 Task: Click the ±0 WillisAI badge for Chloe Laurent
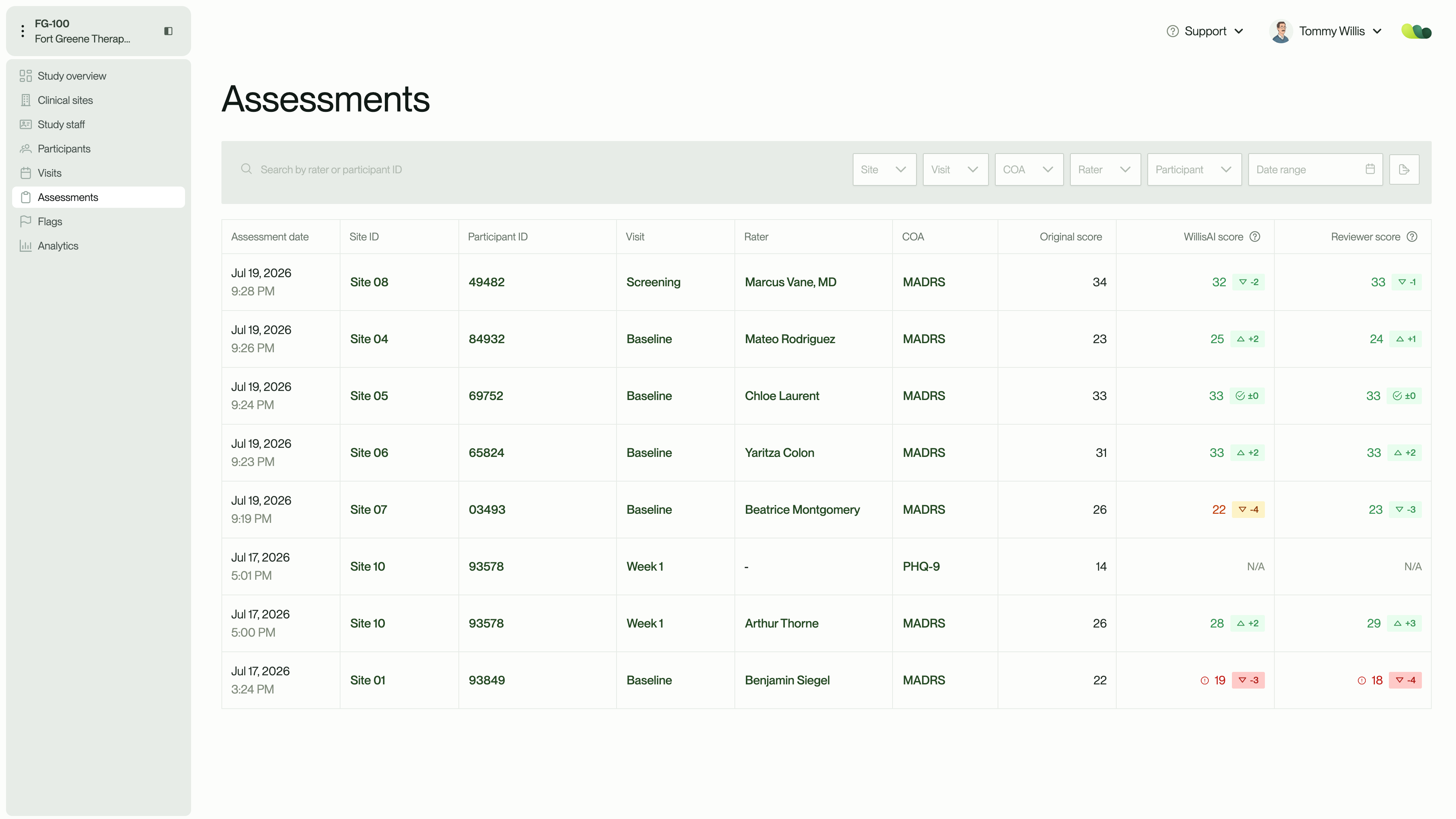pyautogui.click(x=1247, y=395)
